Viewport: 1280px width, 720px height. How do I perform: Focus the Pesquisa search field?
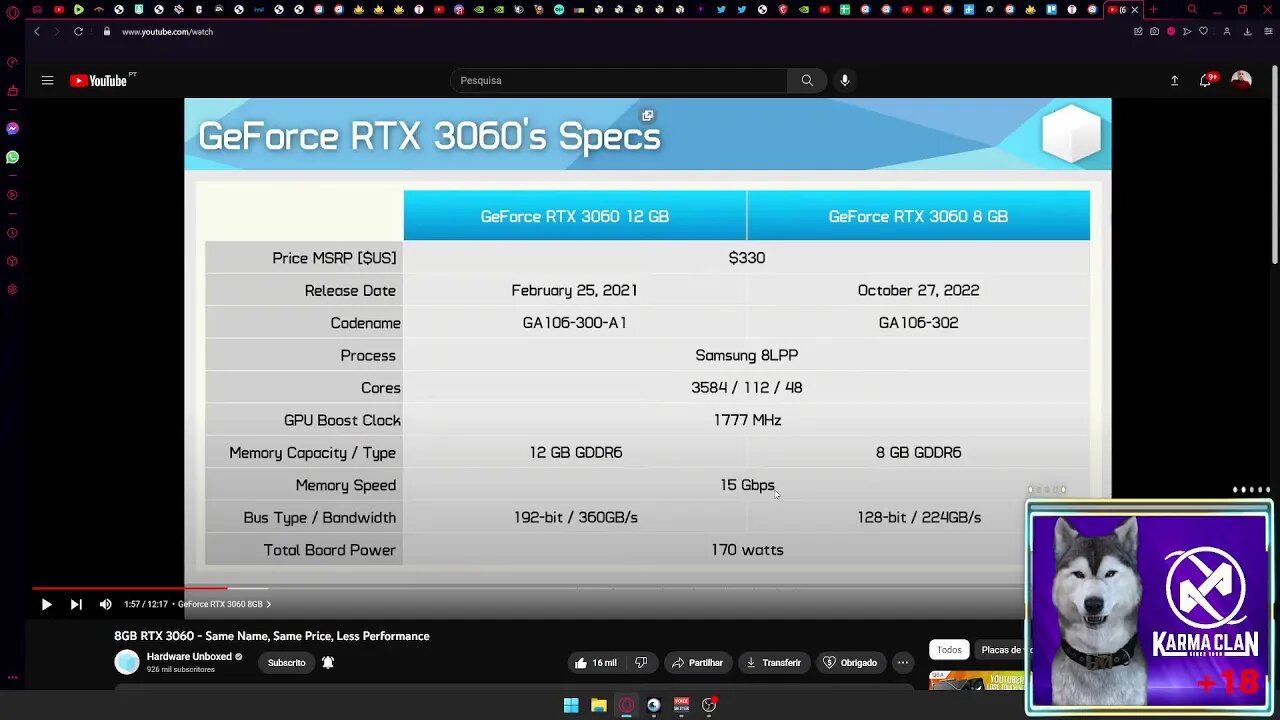point(619,80)
